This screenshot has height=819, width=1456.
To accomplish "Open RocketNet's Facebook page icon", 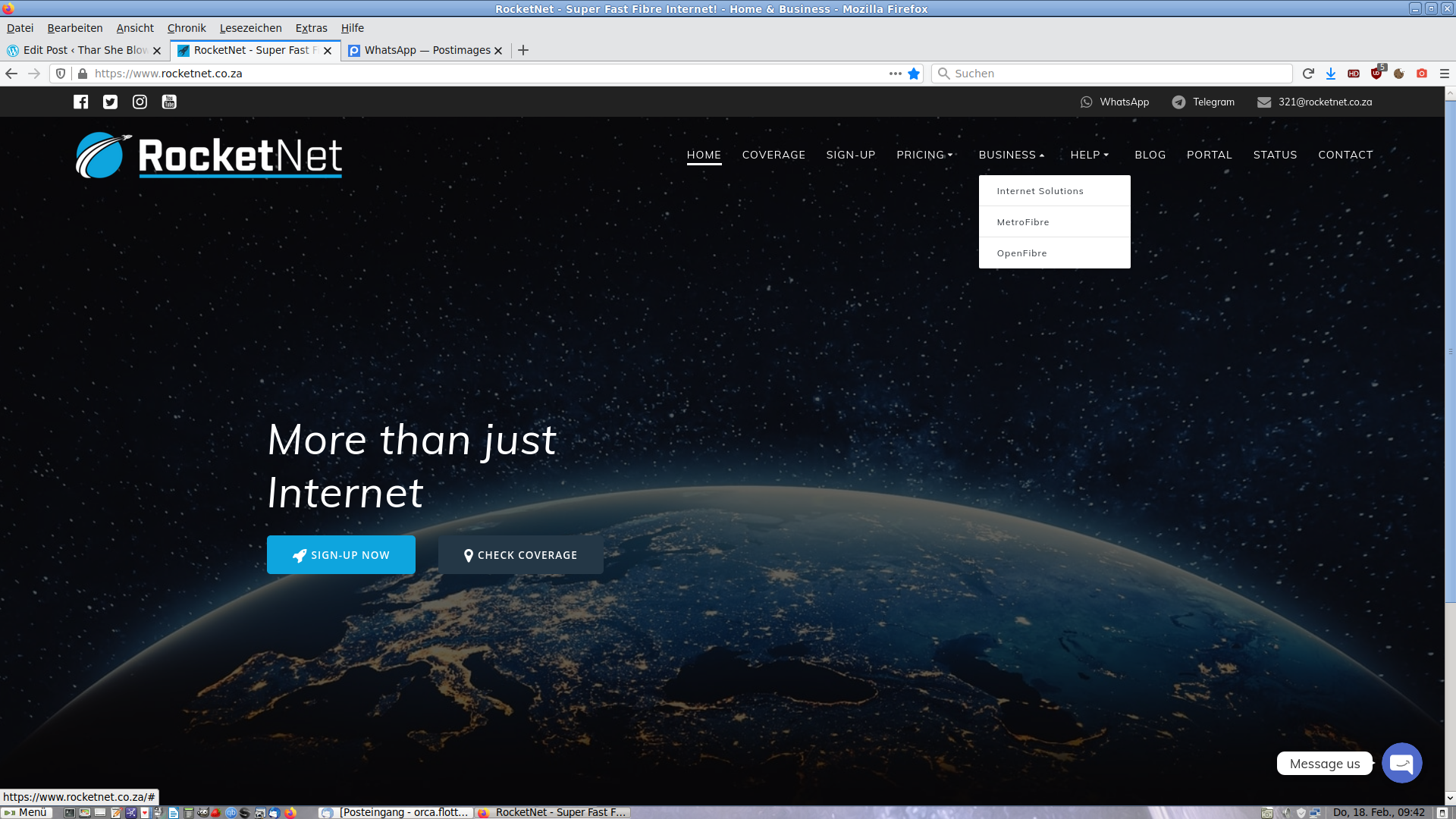I will click(x=81, y=102).
